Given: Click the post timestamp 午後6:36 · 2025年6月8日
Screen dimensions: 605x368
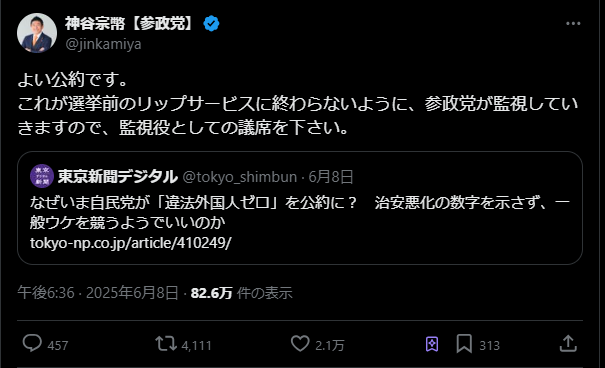Looking at the screenshot, I should click(98, 293).
